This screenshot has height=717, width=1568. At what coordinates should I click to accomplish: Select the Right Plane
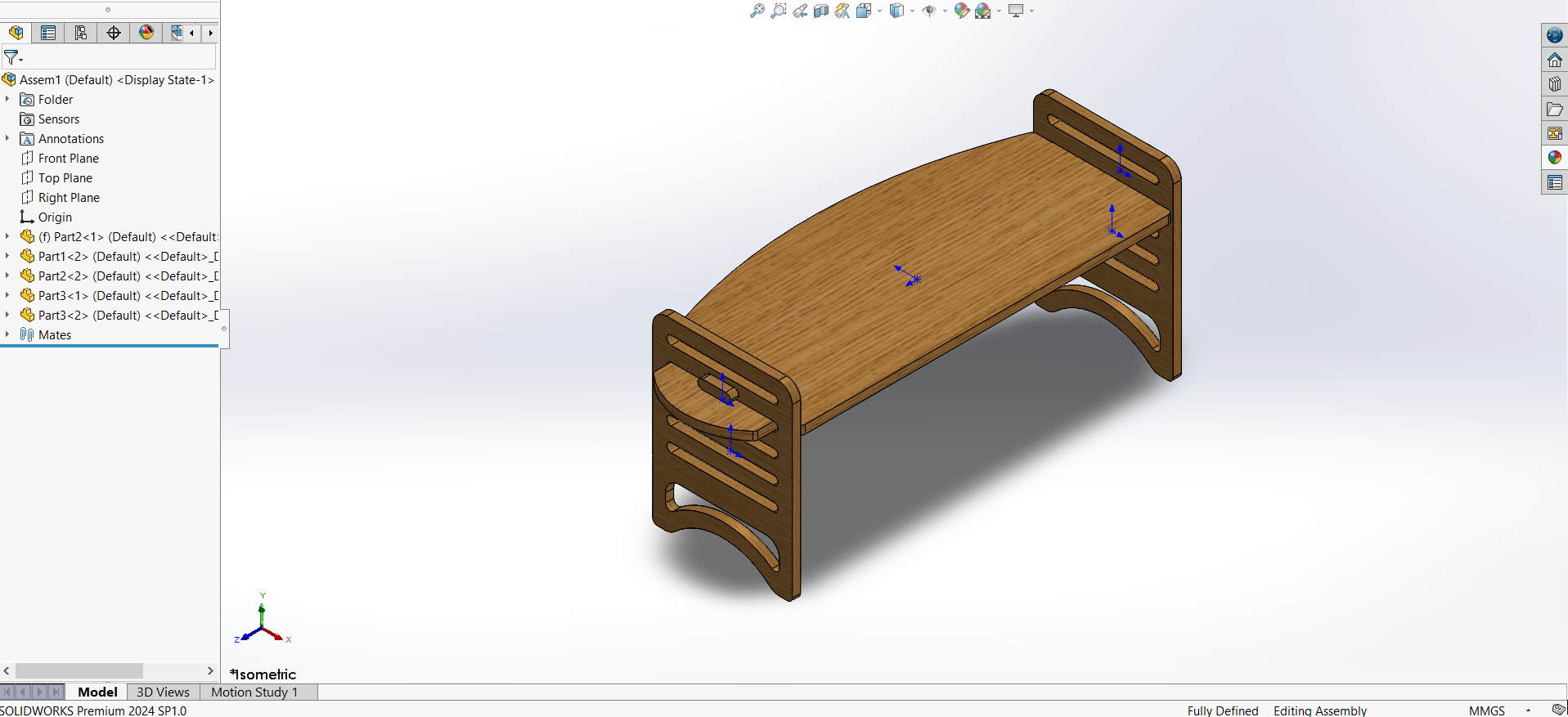coord(61,198)
